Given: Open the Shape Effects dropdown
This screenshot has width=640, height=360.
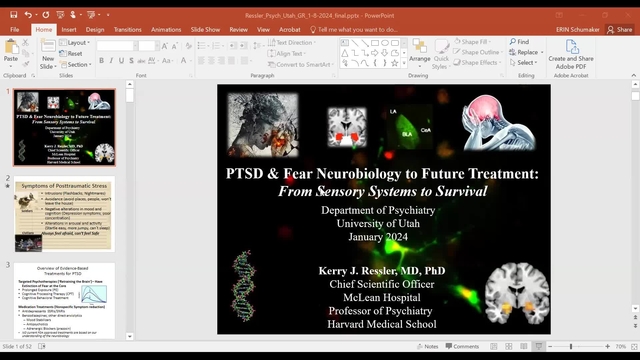Looking at the screenshot, I should point(477,62).
